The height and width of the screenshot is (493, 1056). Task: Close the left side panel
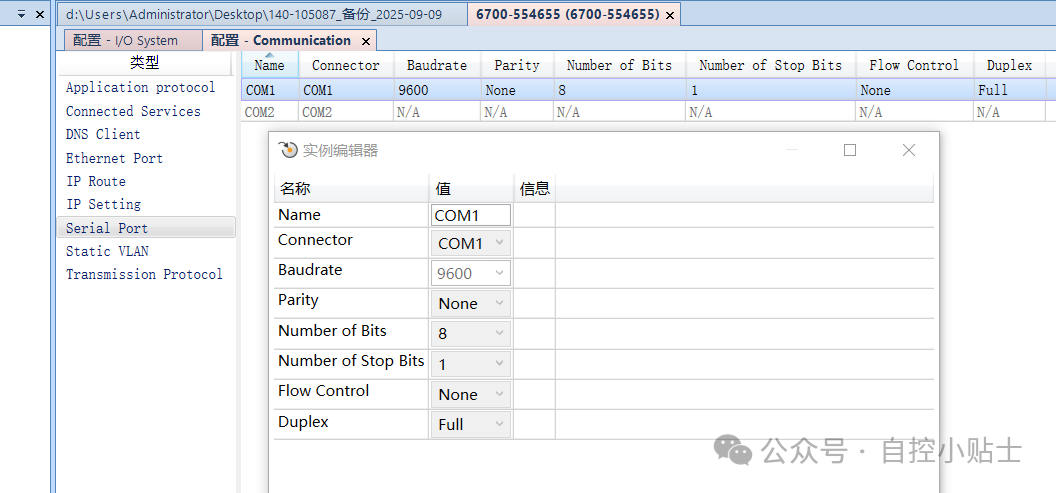40,14
